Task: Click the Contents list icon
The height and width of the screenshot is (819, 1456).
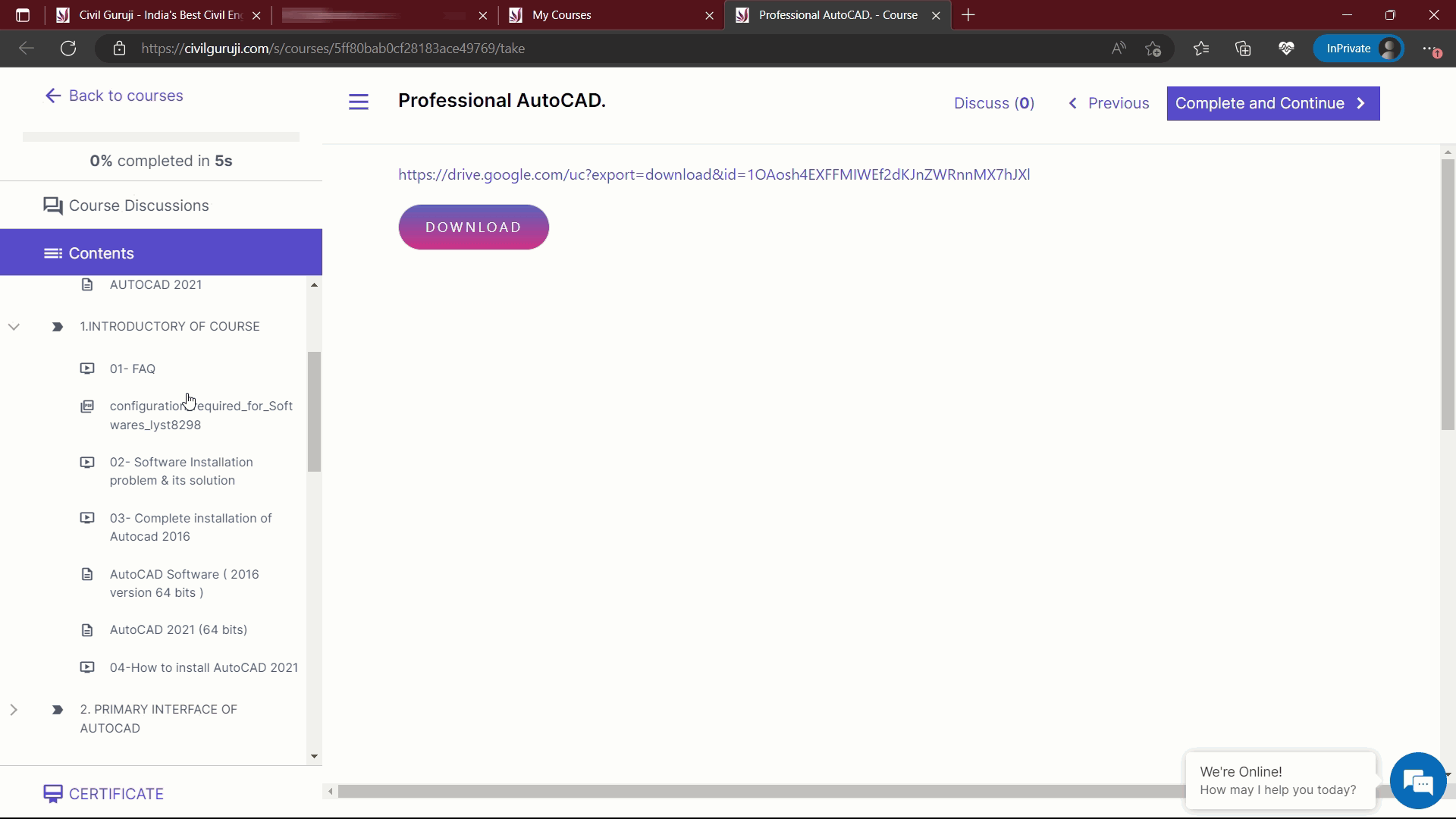Action: tap(52, 253)
